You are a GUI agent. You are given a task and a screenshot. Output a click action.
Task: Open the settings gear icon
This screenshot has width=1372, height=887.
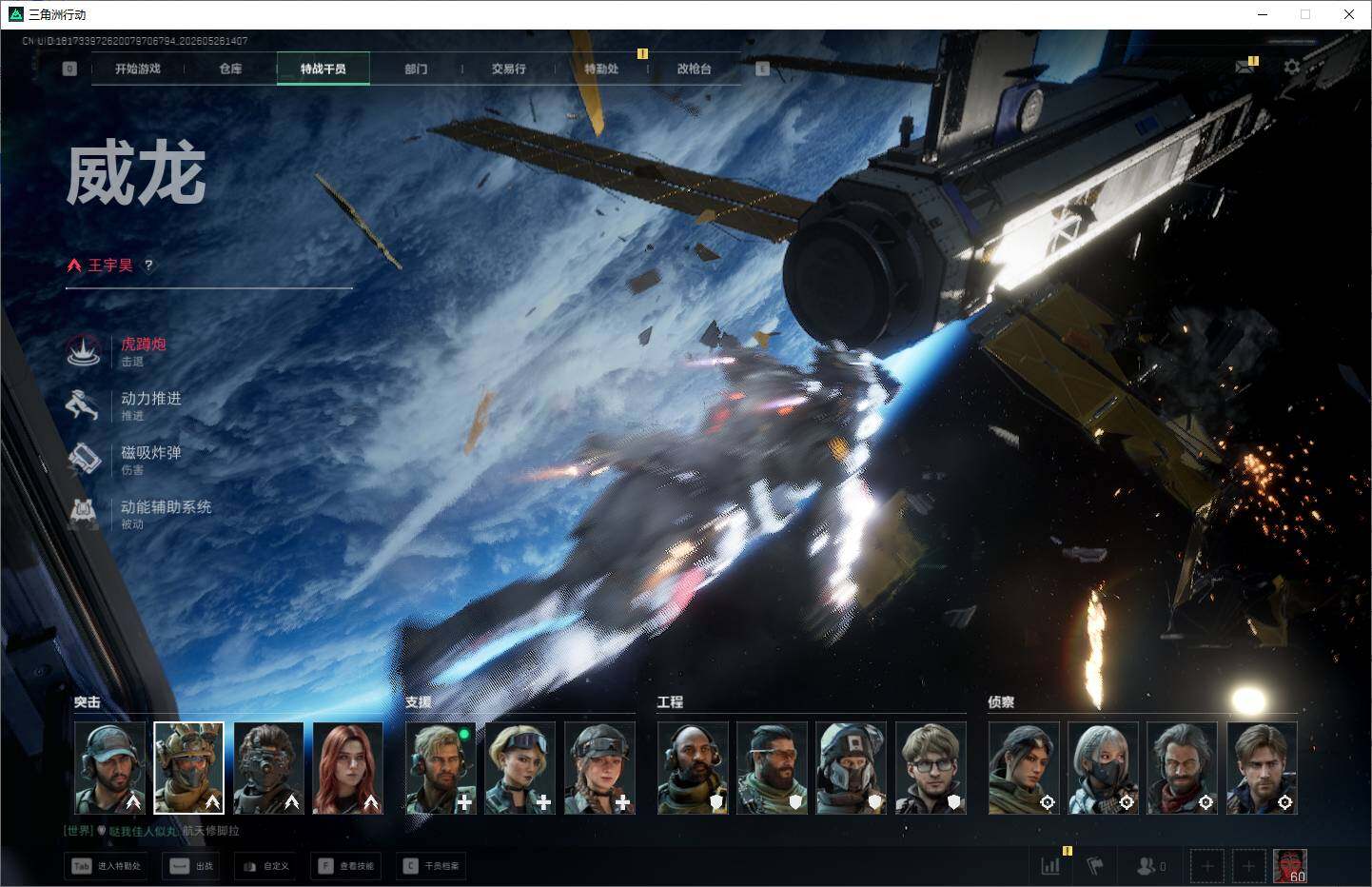point(1291,67)
